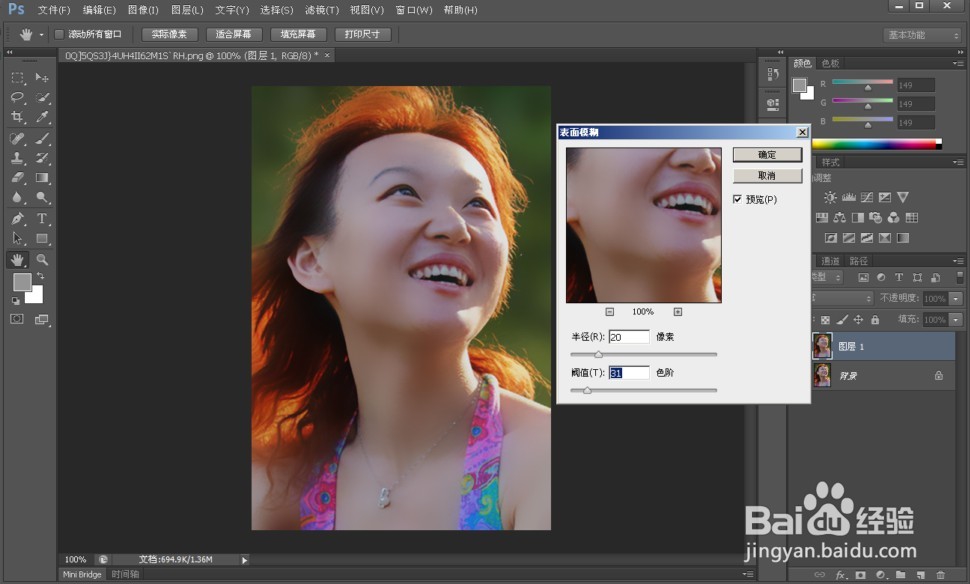Select the Rectangular Marquee tool
The width and height of the screenshot is (970, 584).
[x=17, y=77]
